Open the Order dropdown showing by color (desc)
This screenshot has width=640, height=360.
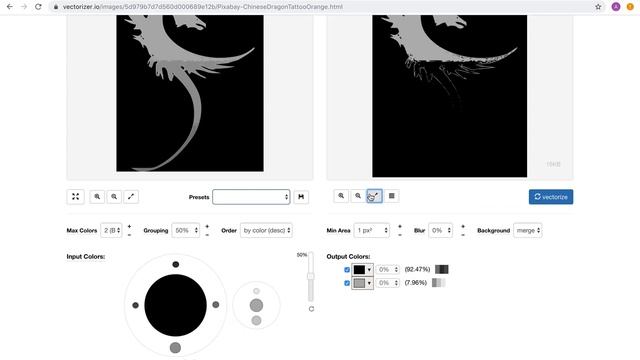(266, 231)
